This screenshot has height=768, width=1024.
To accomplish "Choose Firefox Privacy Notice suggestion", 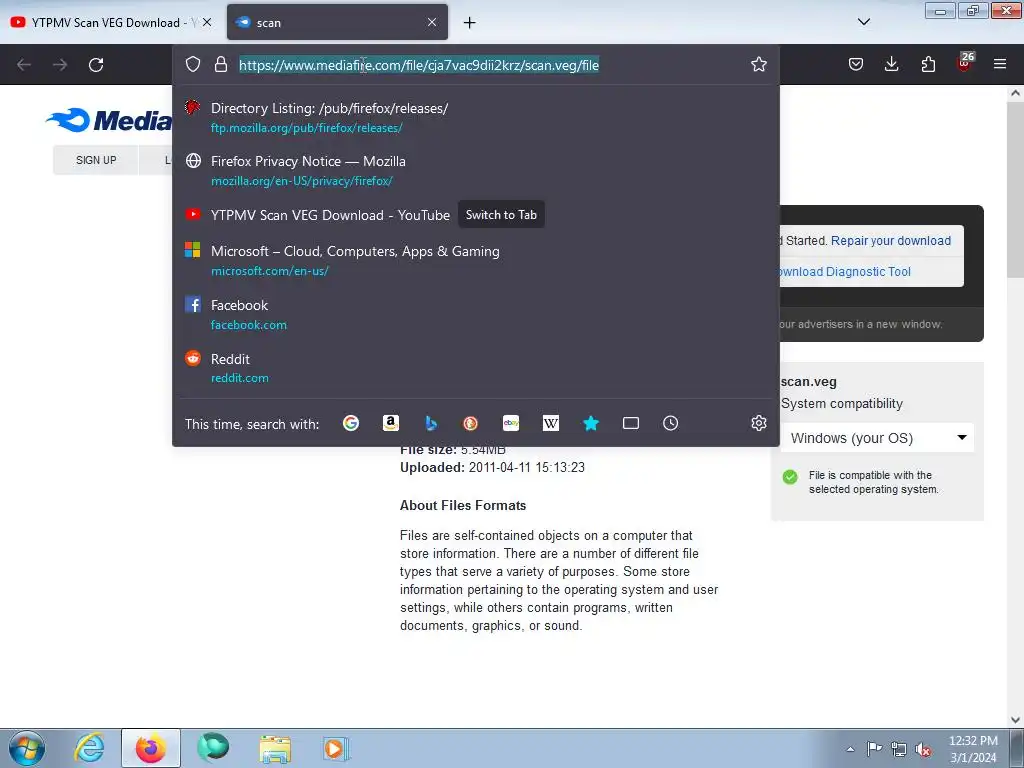I will (475, 170).
